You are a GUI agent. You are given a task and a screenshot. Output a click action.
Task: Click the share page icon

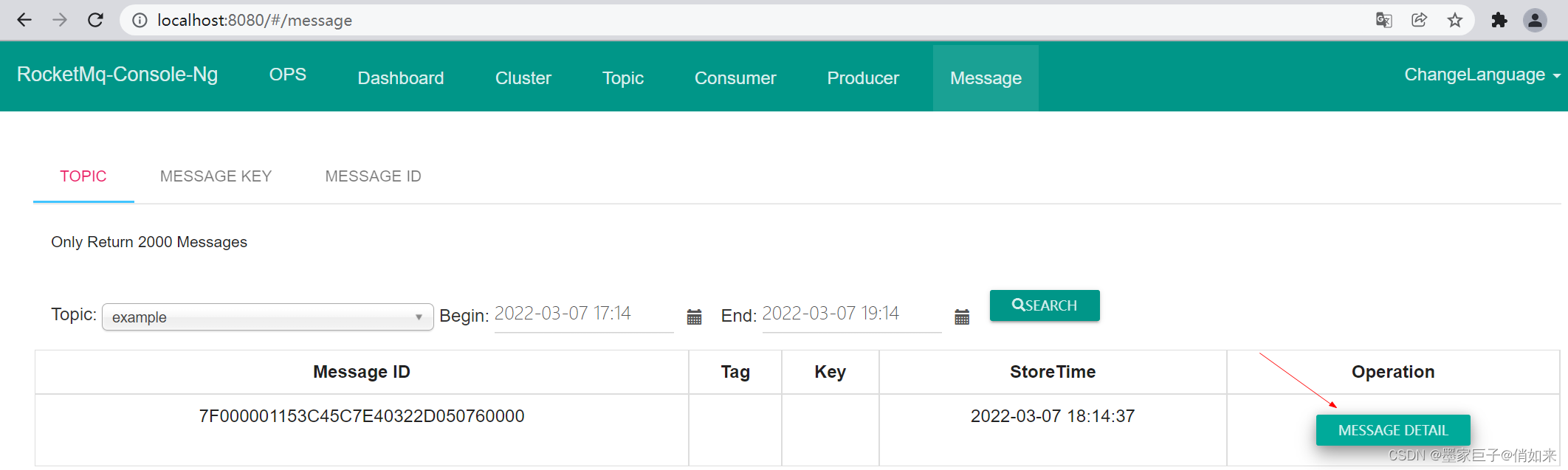click(1419, 20)
